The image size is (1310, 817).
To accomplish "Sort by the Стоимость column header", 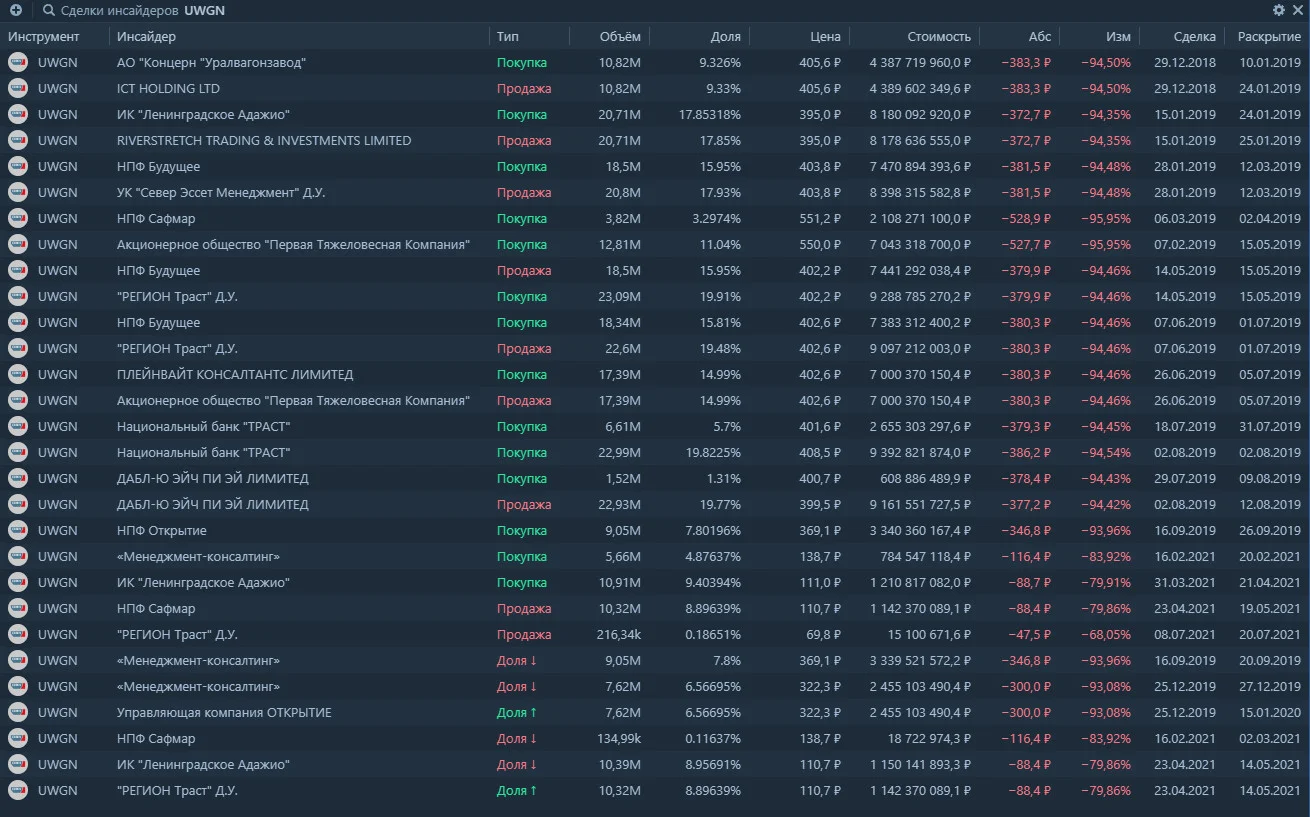I will 939,37.
